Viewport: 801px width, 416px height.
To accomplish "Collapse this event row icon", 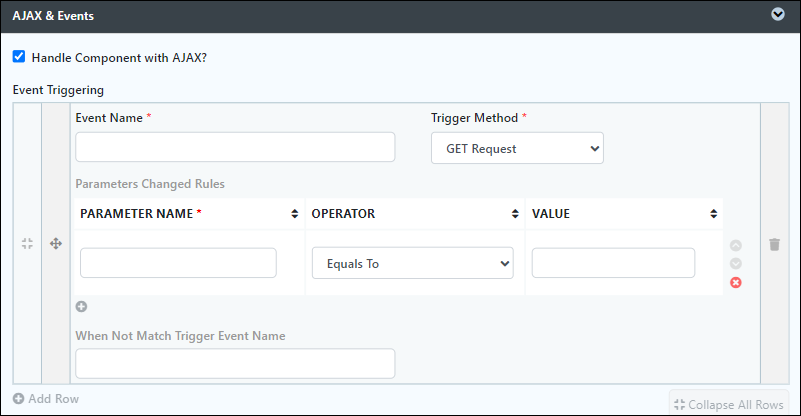I will click(27, 243).
